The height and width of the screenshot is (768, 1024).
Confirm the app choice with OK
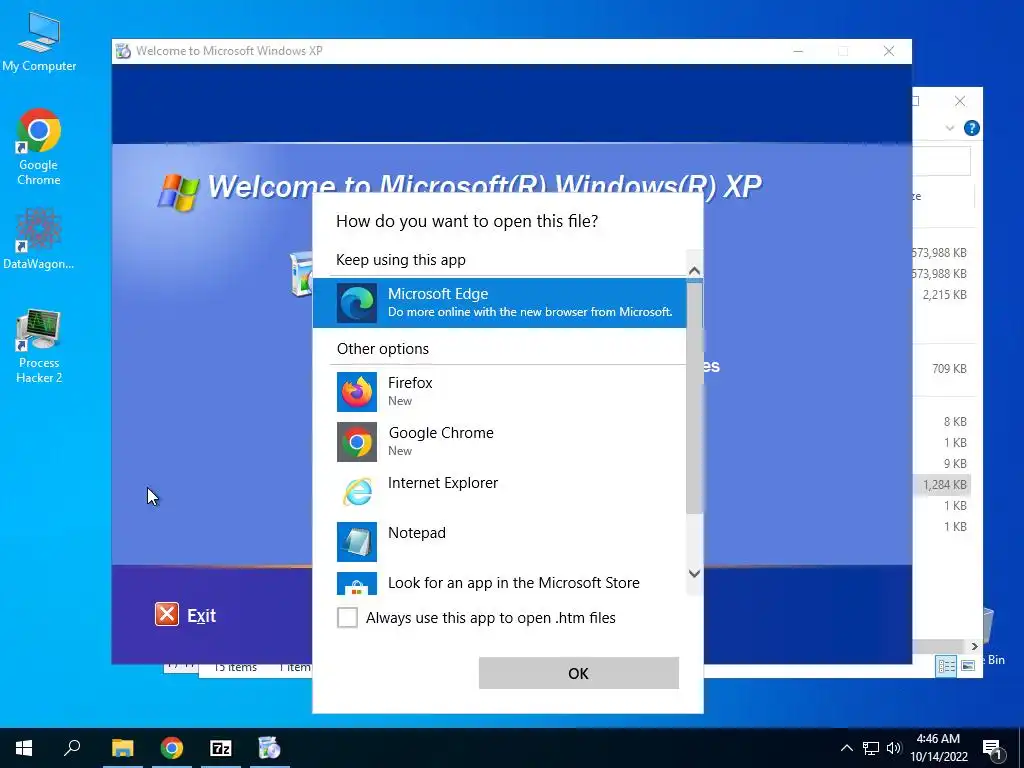point(579,673)
